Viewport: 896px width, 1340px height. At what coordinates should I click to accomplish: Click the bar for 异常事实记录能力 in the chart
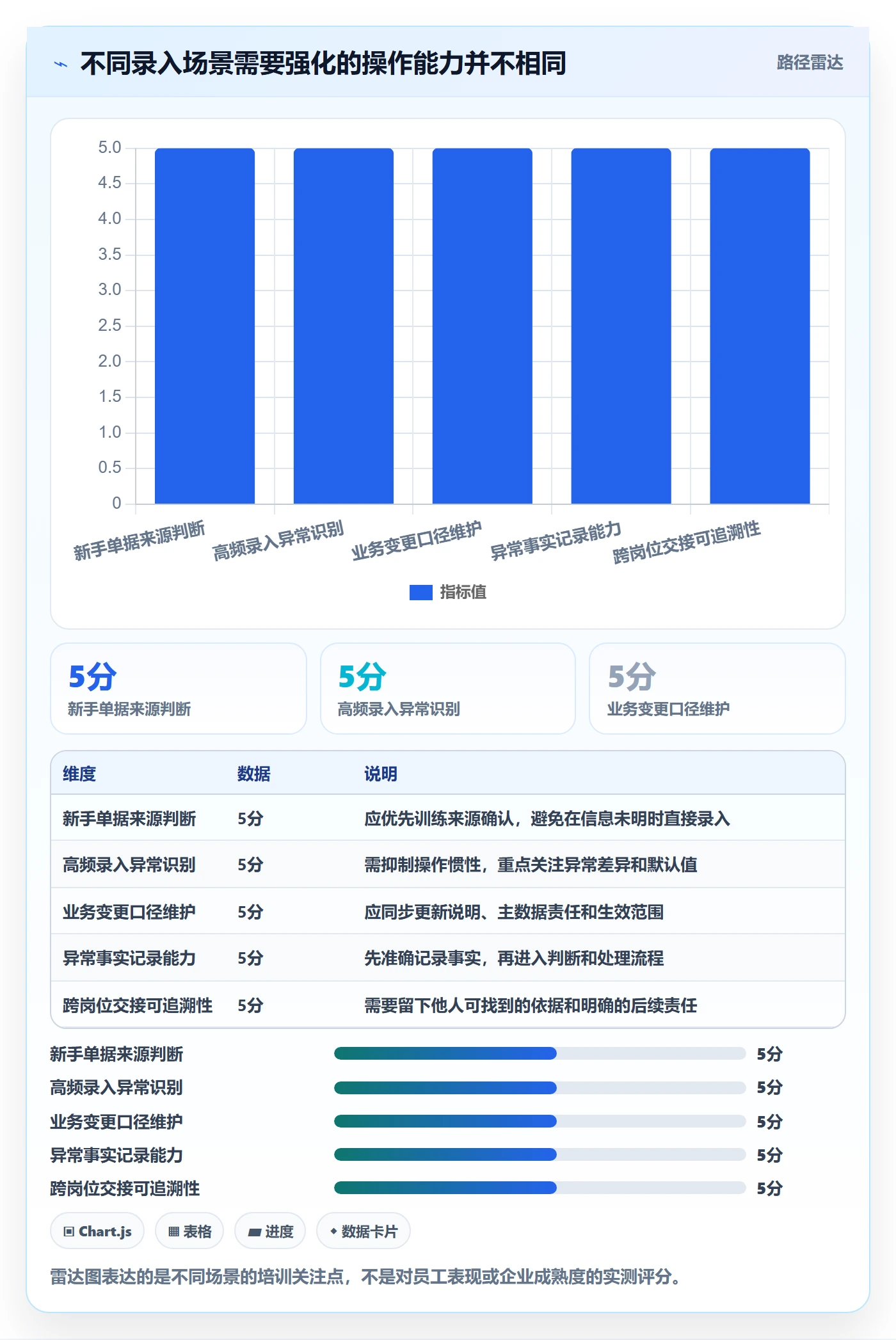click(621, 326)
